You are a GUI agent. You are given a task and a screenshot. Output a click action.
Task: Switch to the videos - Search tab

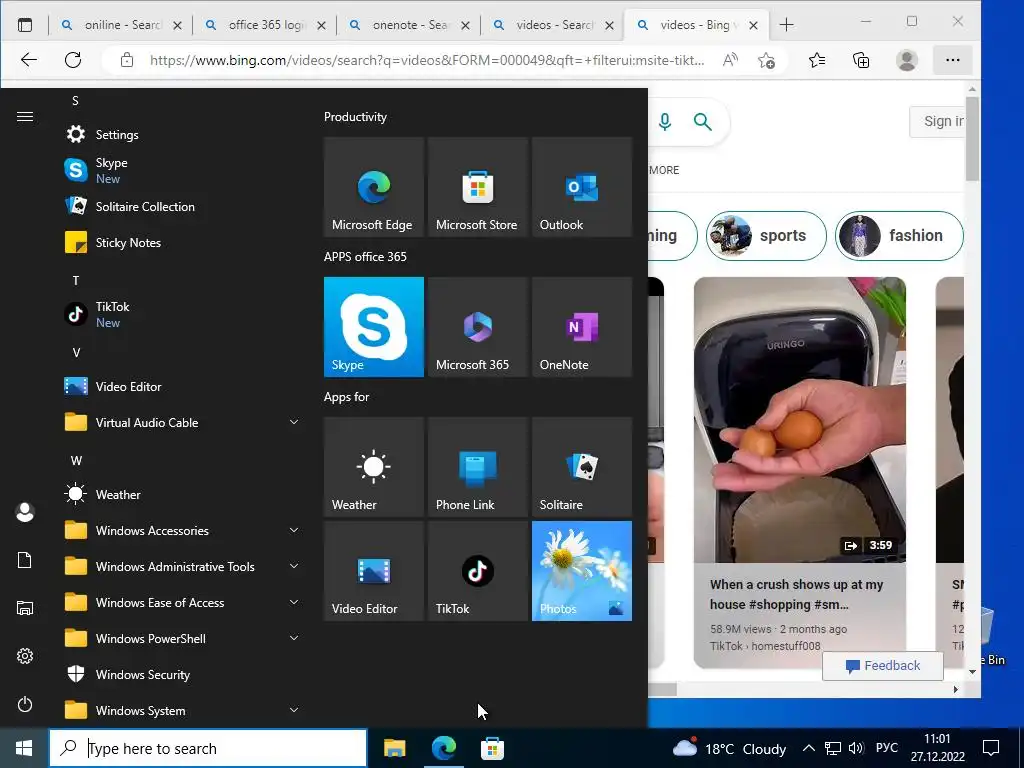pos(552,25)
